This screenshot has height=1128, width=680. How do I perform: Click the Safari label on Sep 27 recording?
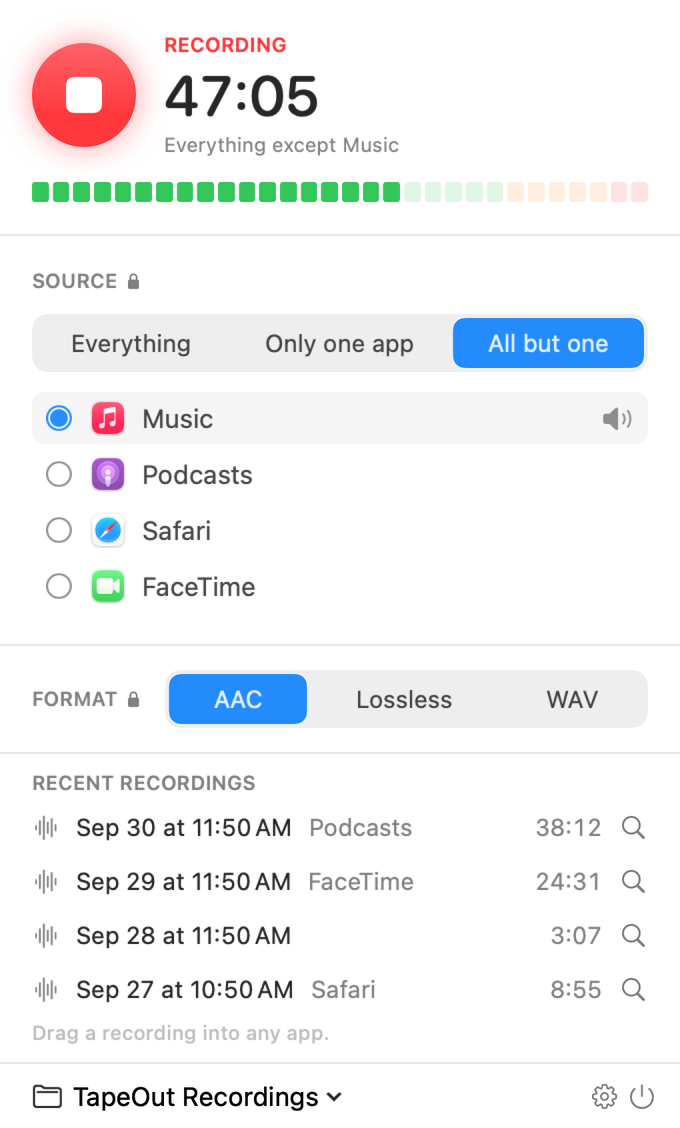(x=343, y=990)
